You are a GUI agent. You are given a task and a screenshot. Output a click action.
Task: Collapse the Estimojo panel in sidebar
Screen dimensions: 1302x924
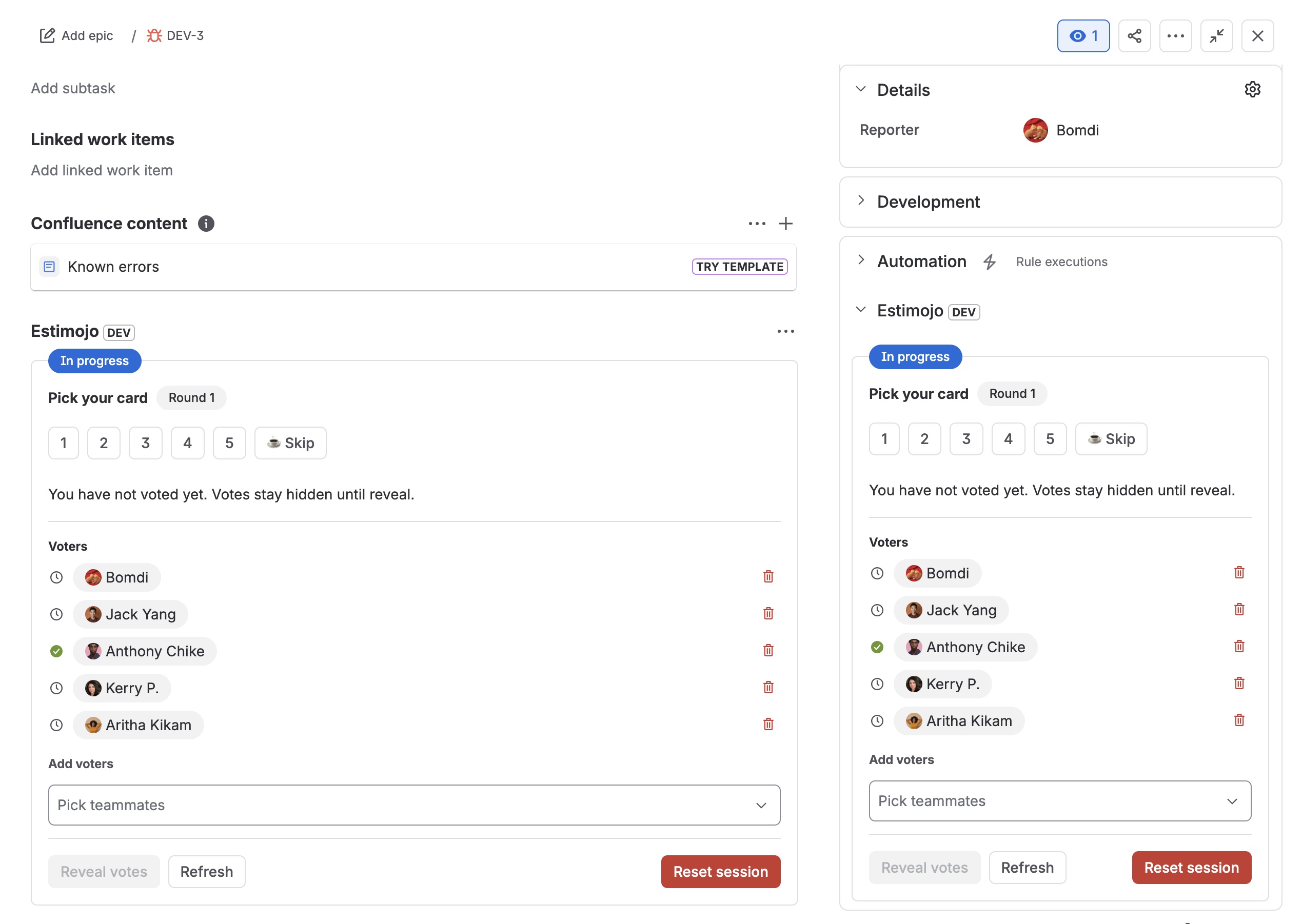860,310
